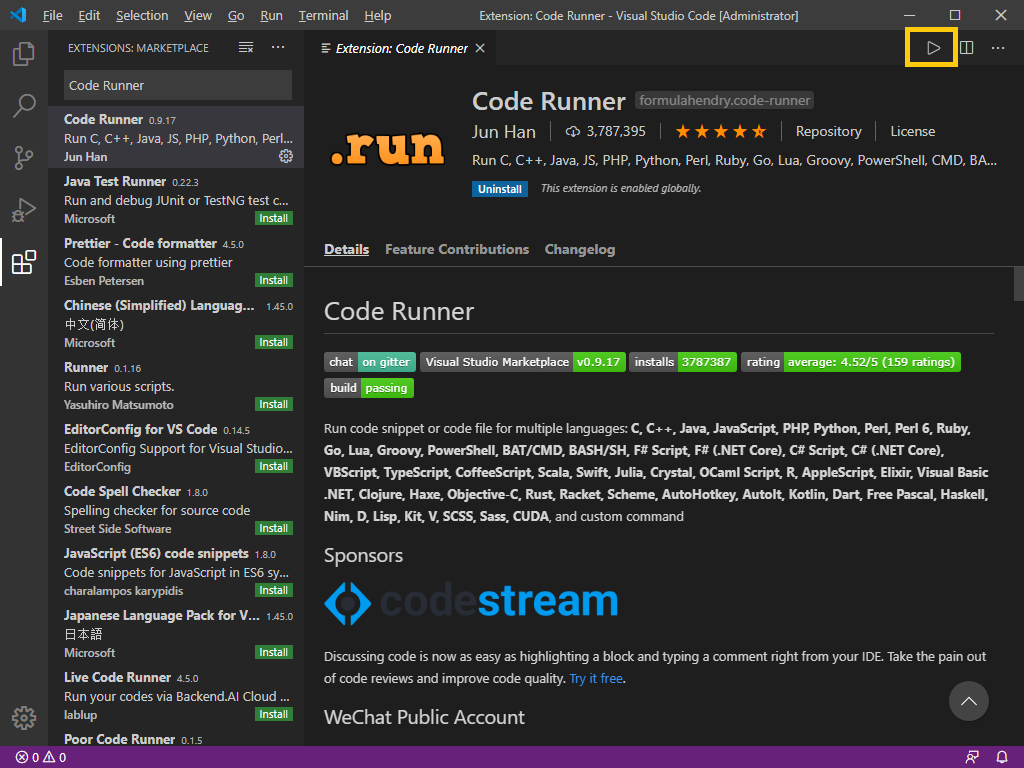Image resolution: width=1024 pixels, height=768 pixels.
Task: Install Prettier - Code formatter extension
Action: click(274, 280)
